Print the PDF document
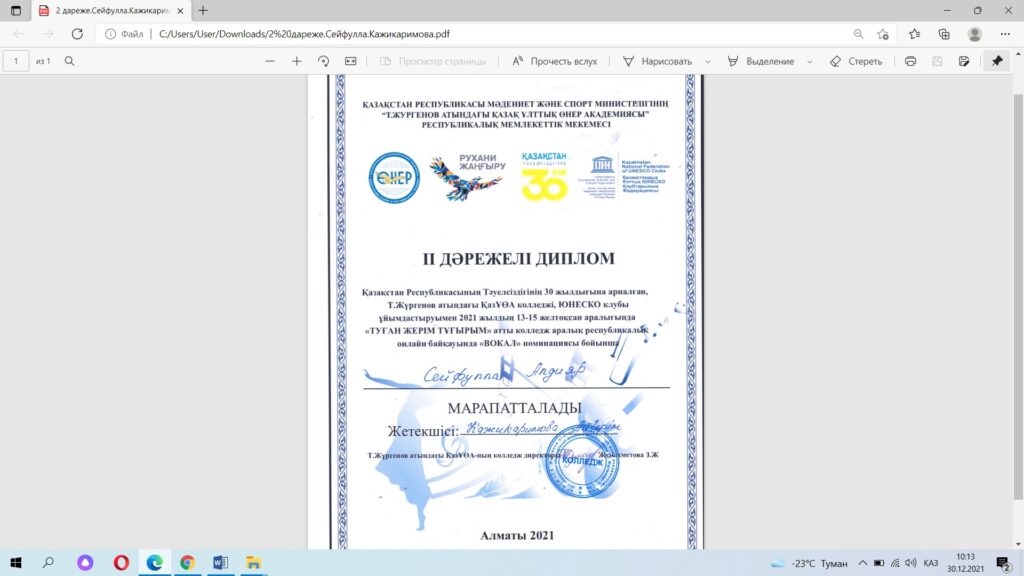The height and width of the screenshot is (576, 1024). click(910, 61)
